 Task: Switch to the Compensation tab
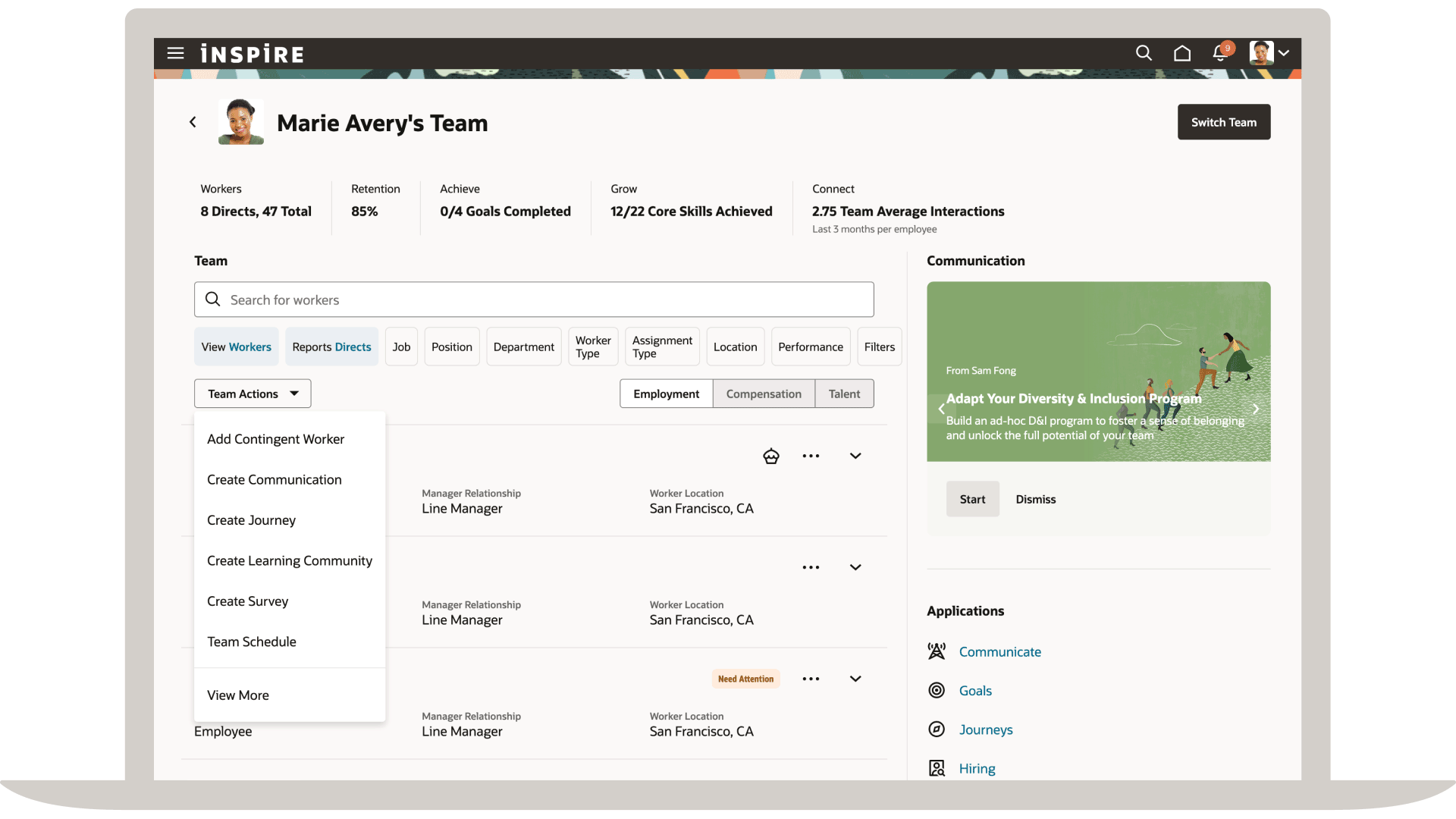click(763, 394)
